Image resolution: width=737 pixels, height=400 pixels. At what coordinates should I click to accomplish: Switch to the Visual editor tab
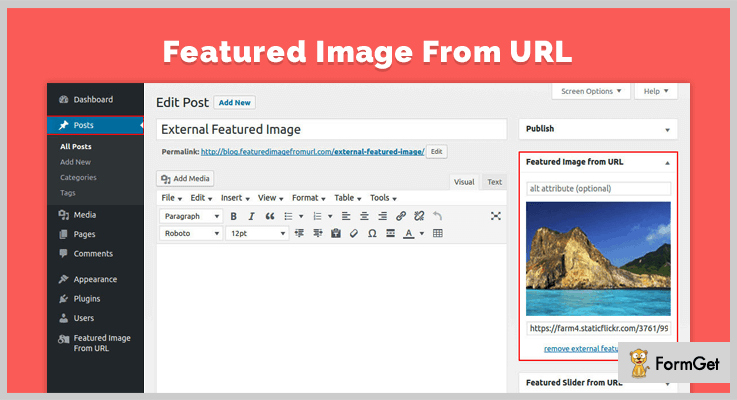pos(464,182)
